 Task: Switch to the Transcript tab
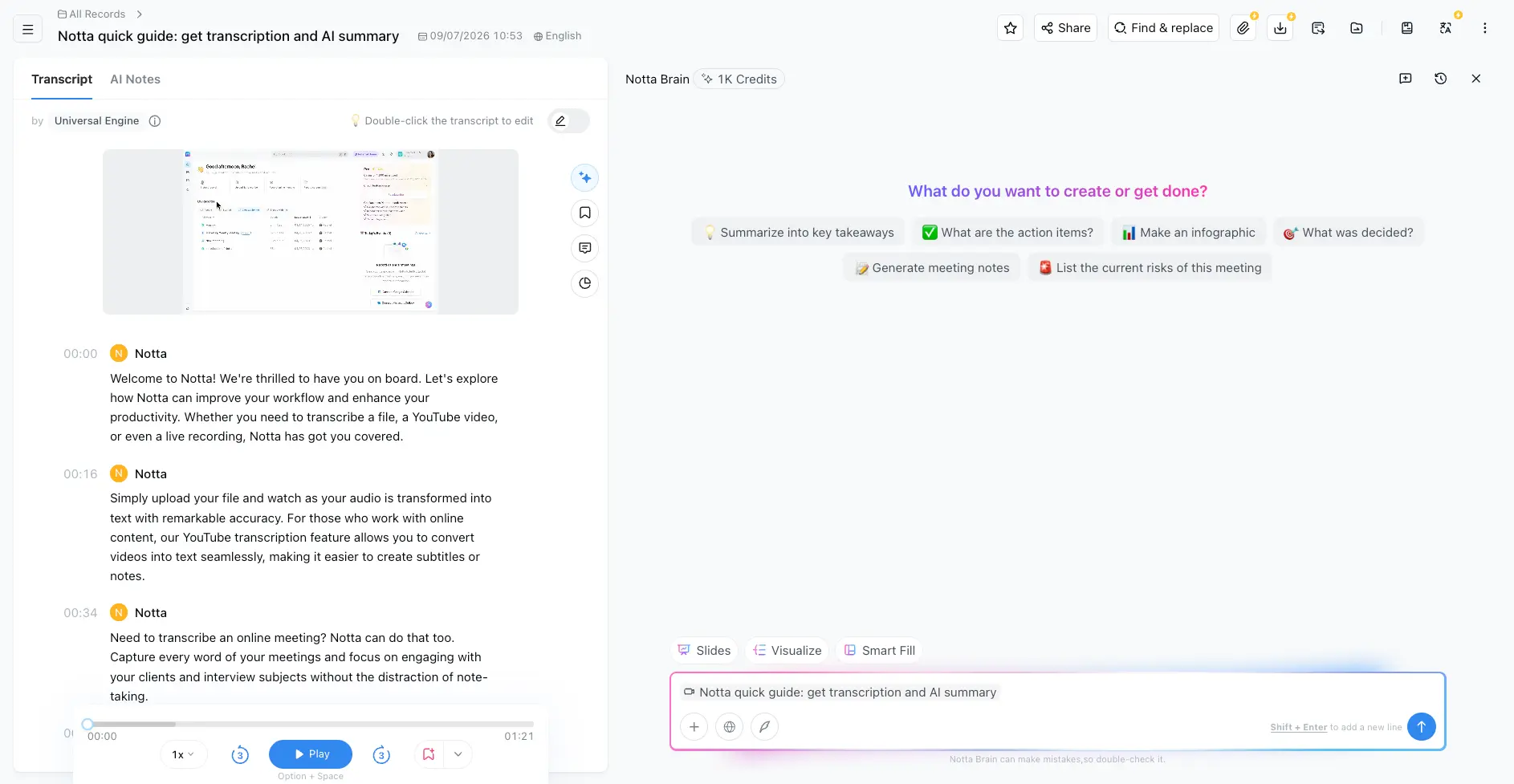(62, 79)
